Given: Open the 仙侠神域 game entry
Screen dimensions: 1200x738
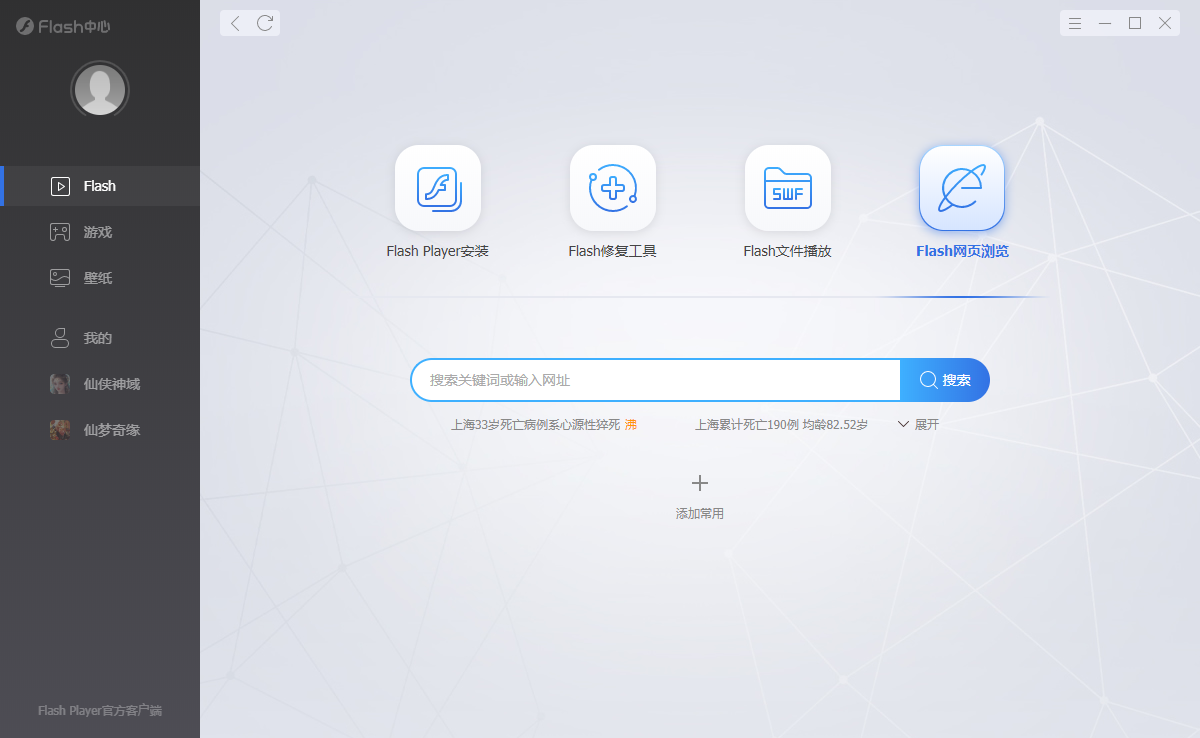Looking at the screenshot, I should 110,384.
